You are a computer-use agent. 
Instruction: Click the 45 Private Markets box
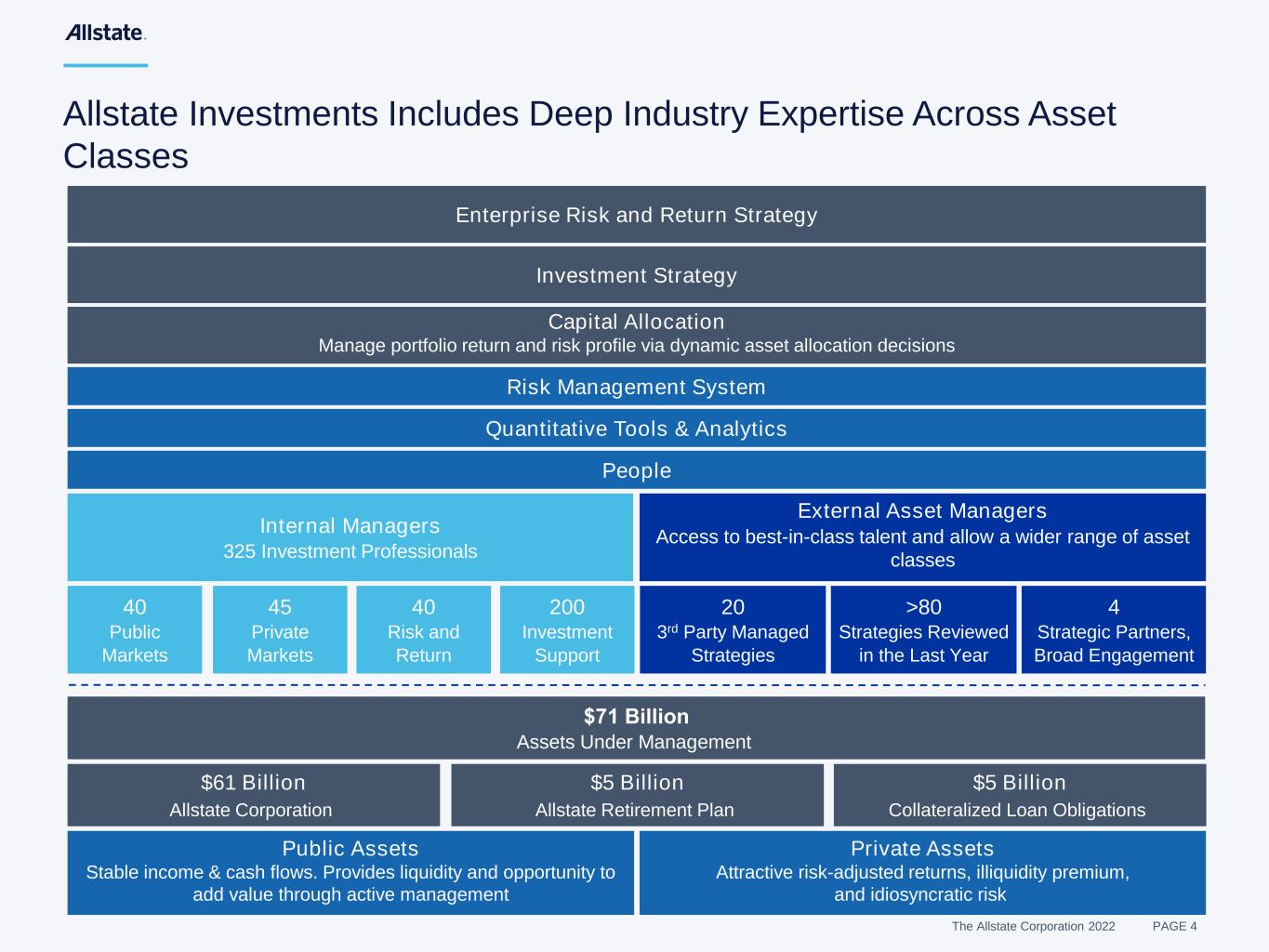(280, 629)
